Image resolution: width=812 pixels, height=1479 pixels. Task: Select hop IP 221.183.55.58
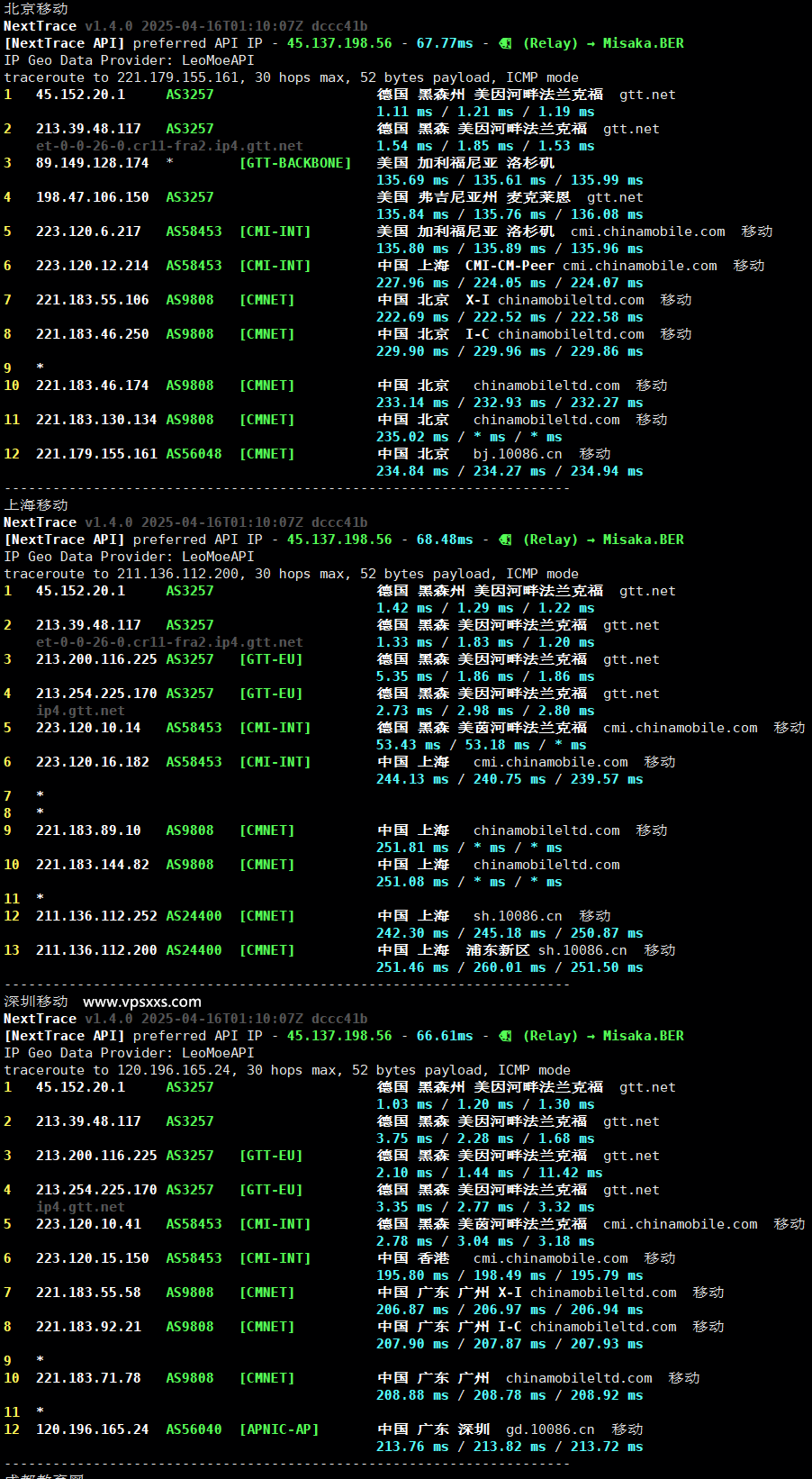click(x=88, y=1293)
